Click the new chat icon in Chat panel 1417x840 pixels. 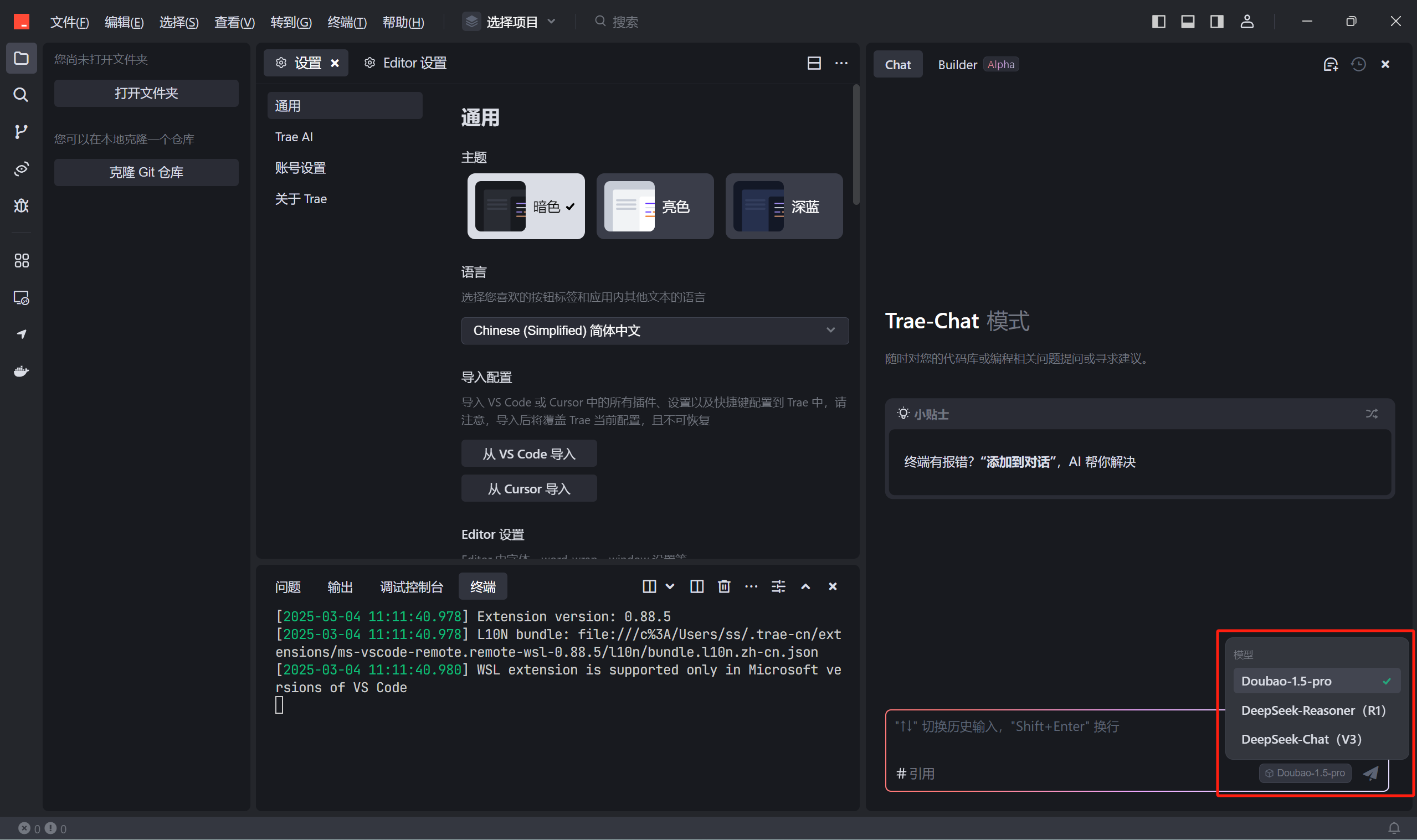[x=1331, y=65]
